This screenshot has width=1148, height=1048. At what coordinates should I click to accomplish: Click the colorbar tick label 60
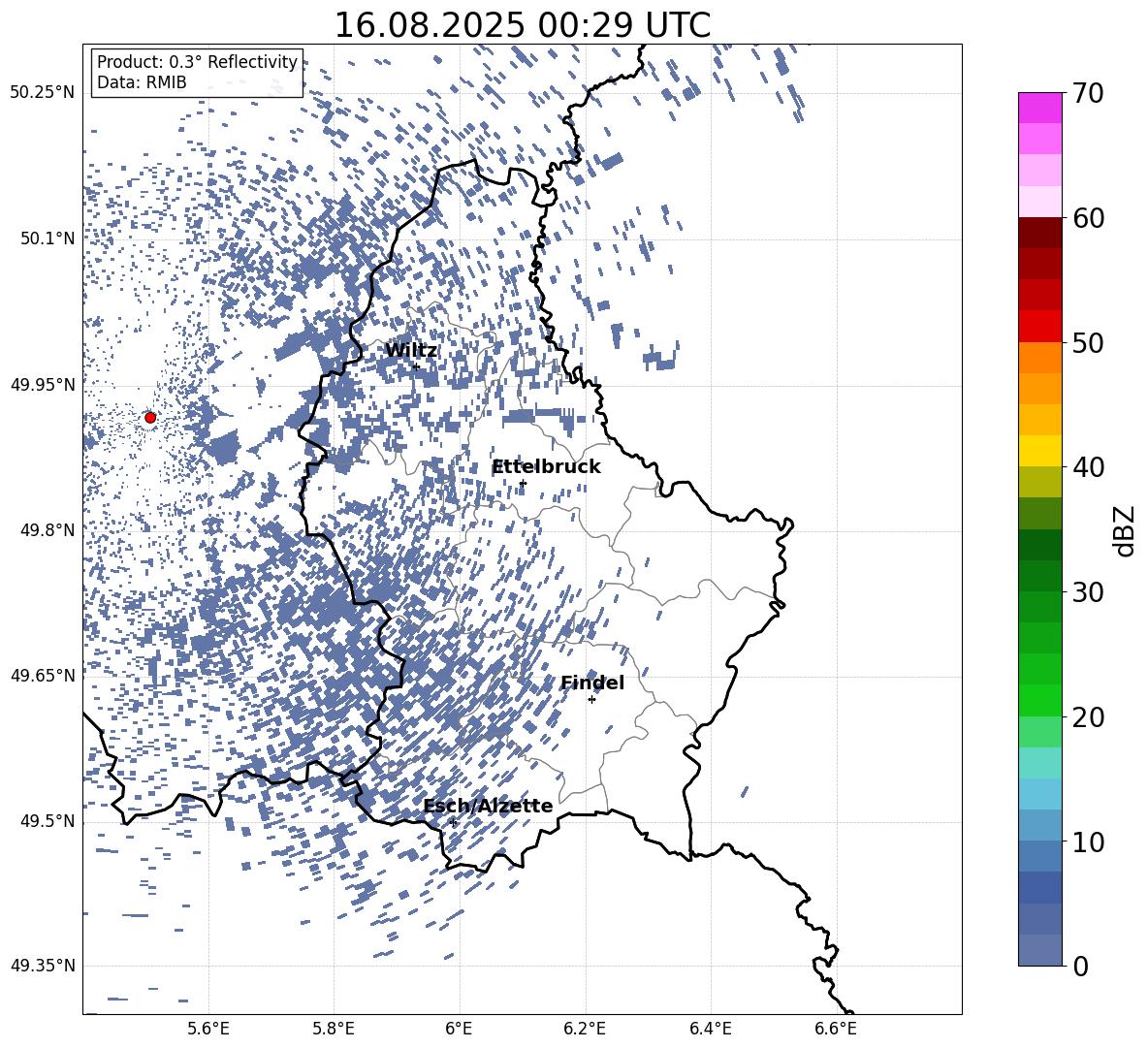pyautogui.click(x=1087, y=218)
